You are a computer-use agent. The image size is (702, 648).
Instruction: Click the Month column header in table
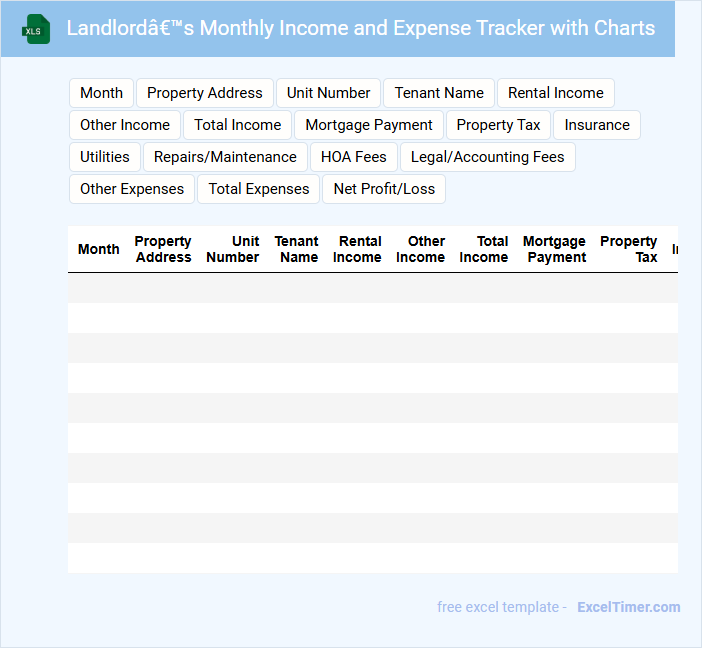click(x=98, y=249)
